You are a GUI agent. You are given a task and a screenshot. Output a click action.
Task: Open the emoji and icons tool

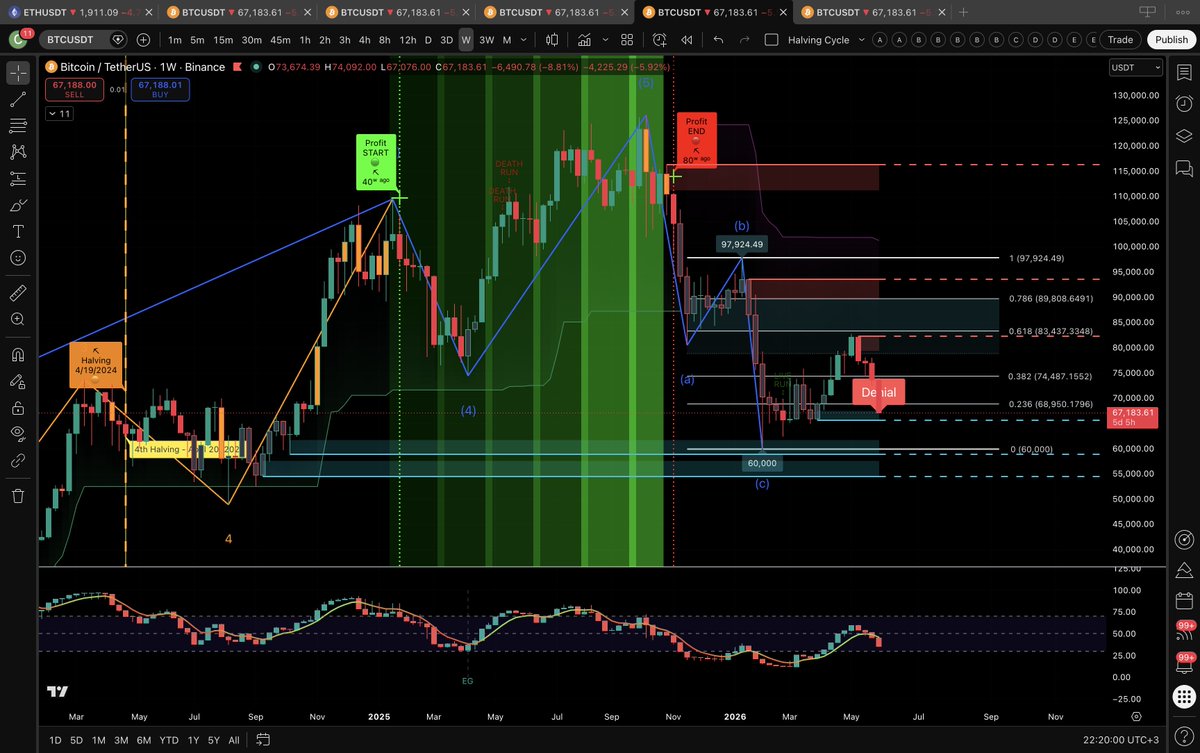point(18,257)
